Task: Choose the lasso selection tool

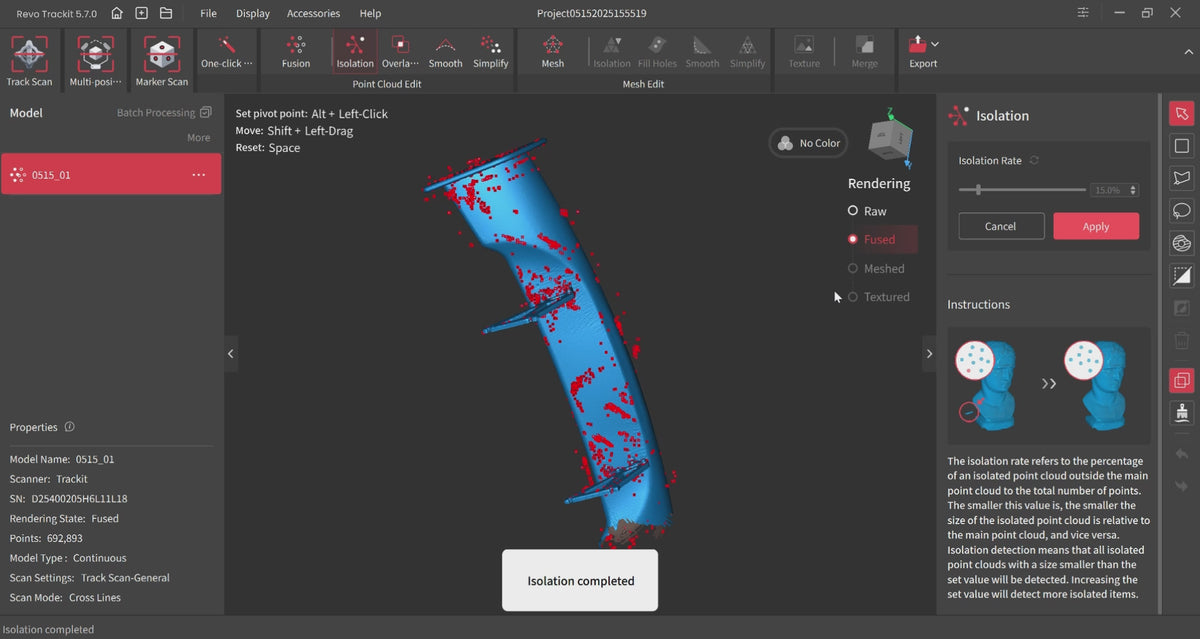Action: 1182,211
